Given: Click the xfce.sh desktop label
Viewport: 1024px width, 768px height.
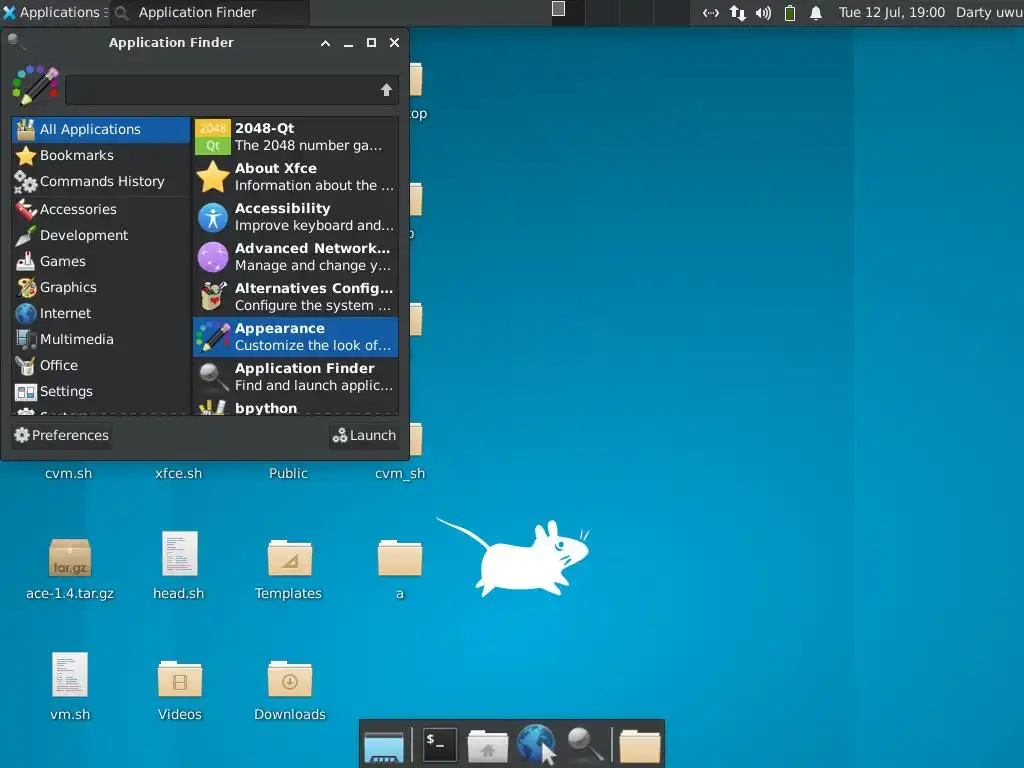Looking at the screenshot, I should click(178, 473).
